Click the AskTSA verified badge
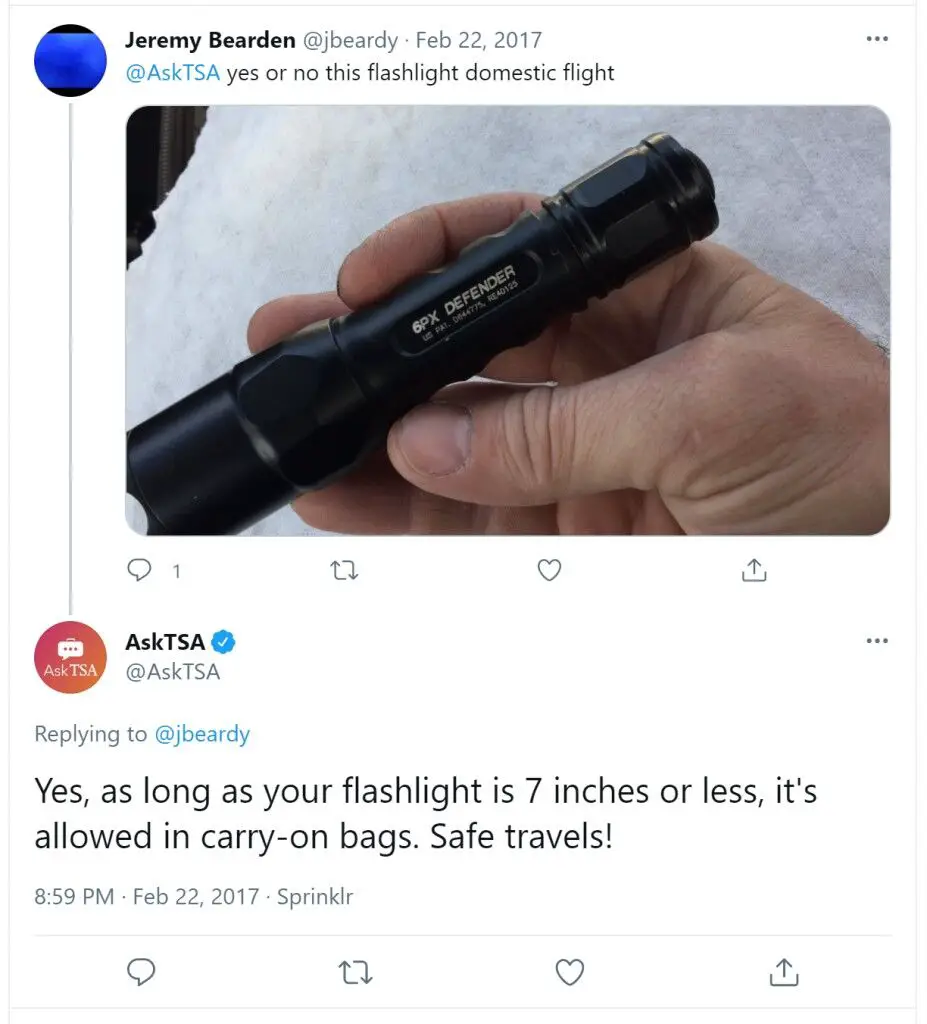927x1024 pixels. pyautogui.click(x=226, y=642)
